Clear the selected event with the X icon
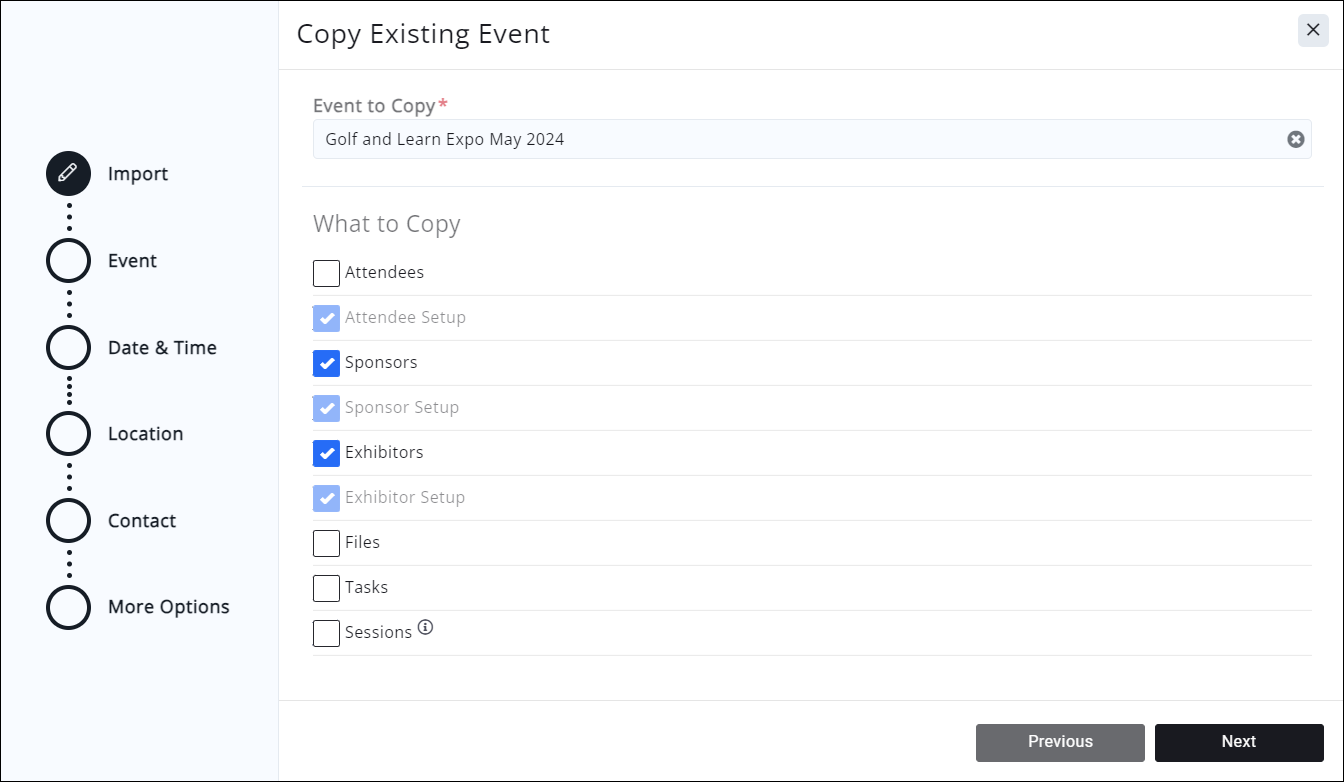1344x782 pixels. [1296, 139]
